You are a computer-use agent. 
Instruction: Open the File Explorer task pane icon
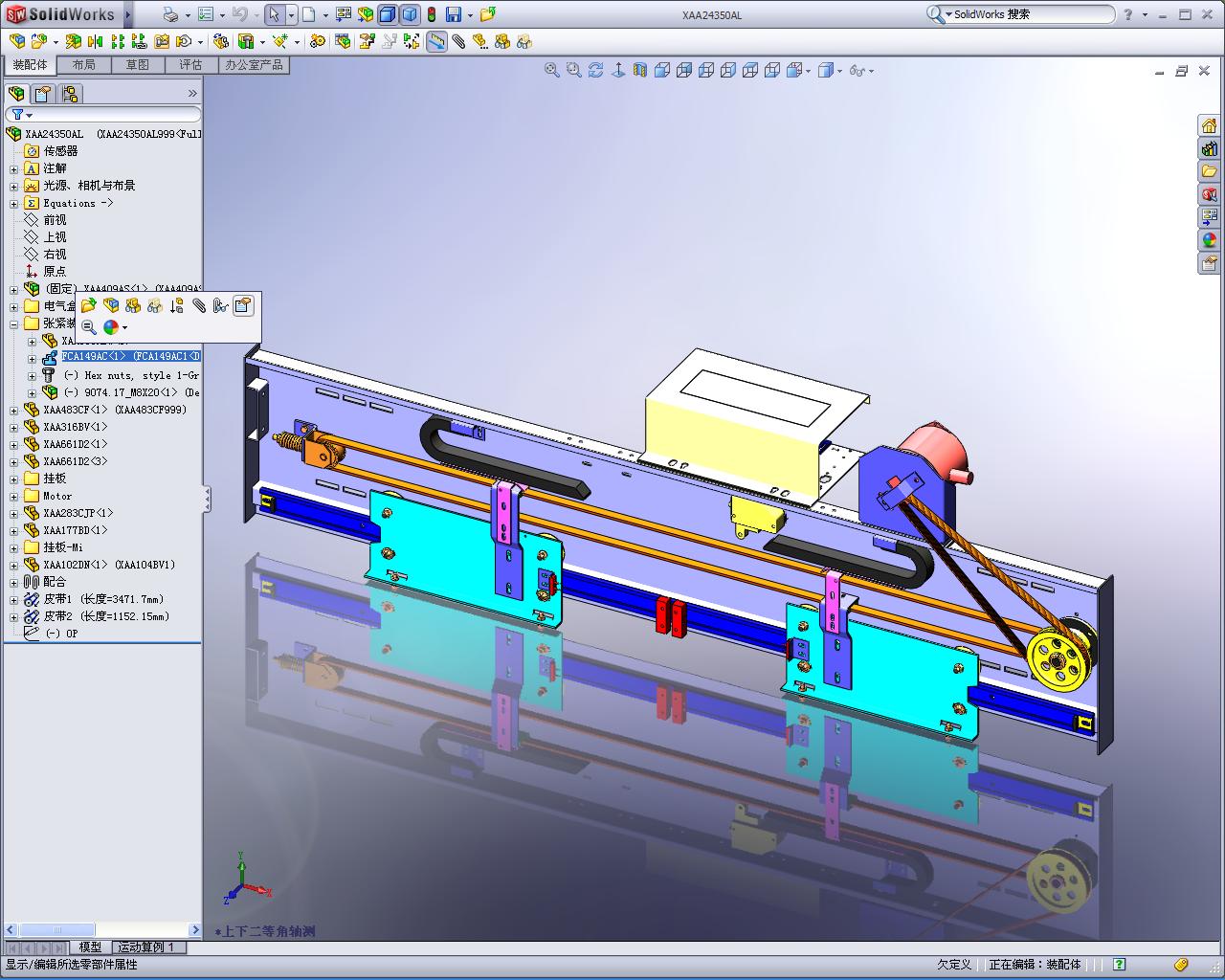(x=1210, y=172)
